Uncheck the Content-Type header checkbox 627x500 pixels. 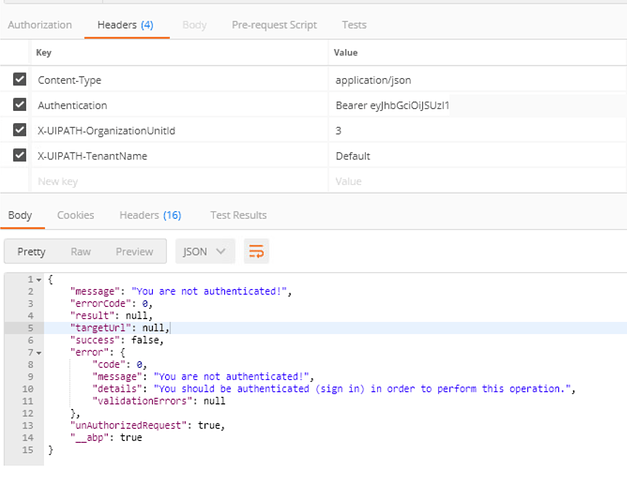click(x=20, y=80)
